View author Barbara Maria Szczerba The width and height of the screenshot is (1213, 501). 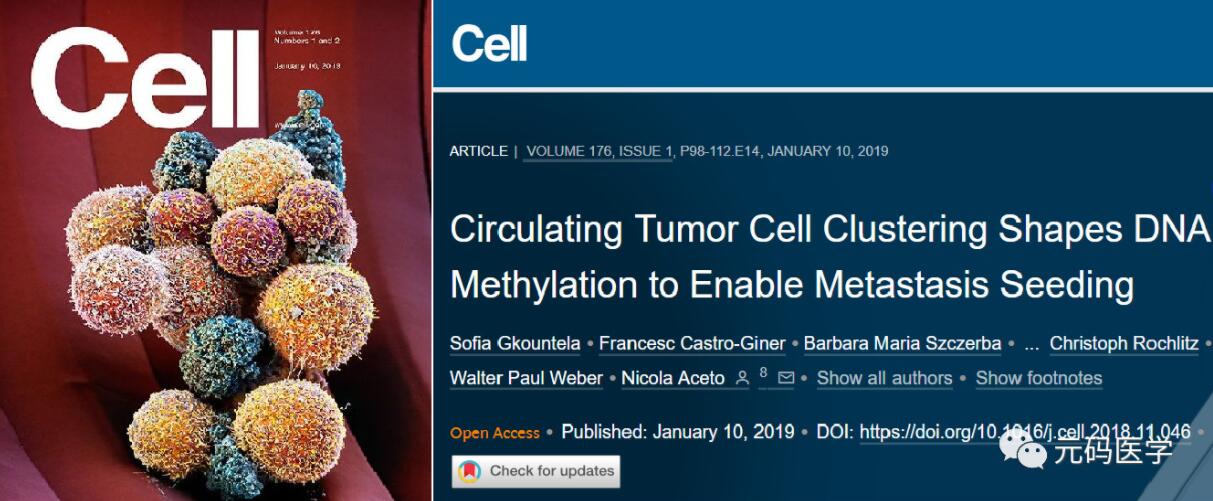[x=902, y=344]
